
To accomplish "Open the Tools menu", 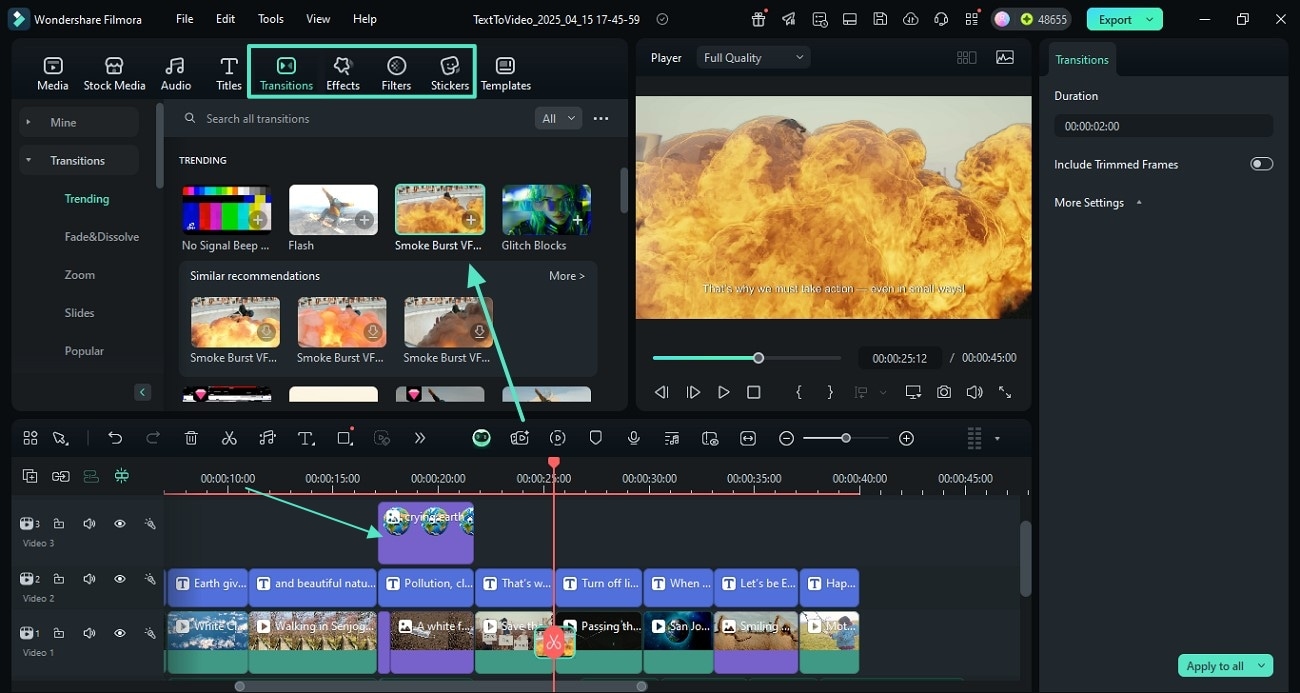I will (x=271, y=19).
